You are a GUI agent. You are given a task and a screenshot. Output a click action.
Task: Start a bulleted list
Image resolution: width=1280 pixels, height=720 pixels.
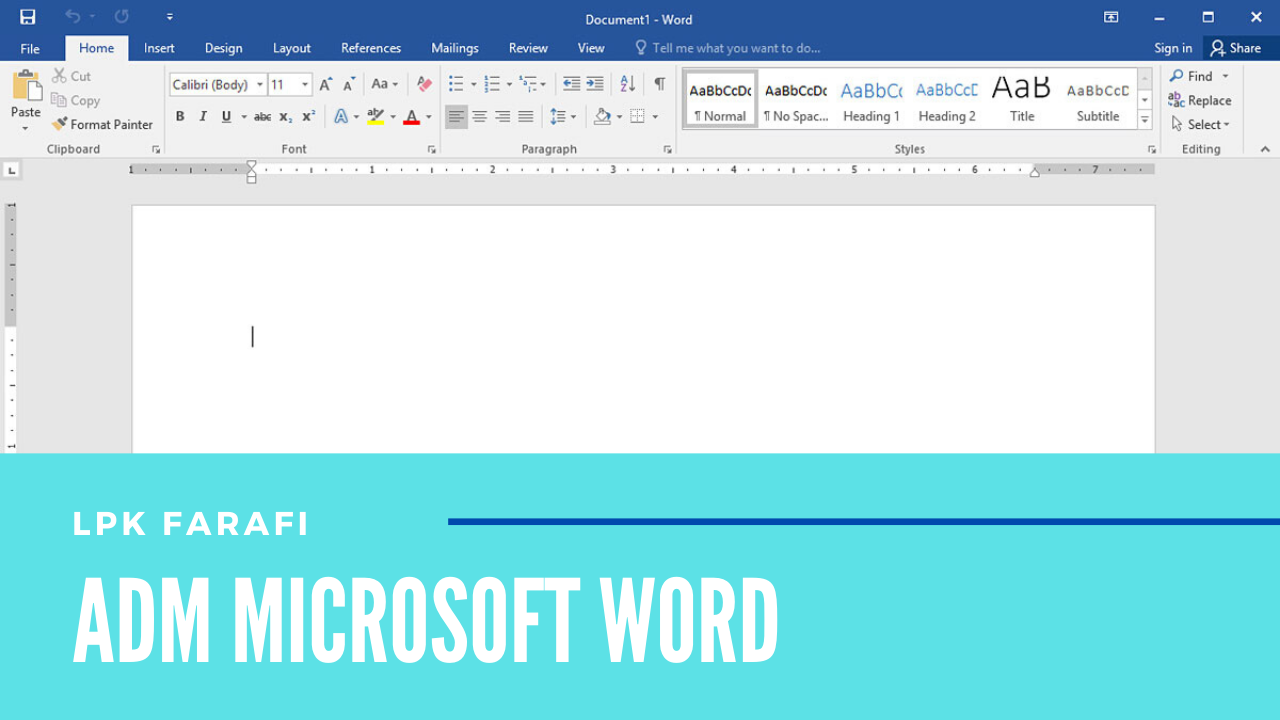click(x=456, y=85)
